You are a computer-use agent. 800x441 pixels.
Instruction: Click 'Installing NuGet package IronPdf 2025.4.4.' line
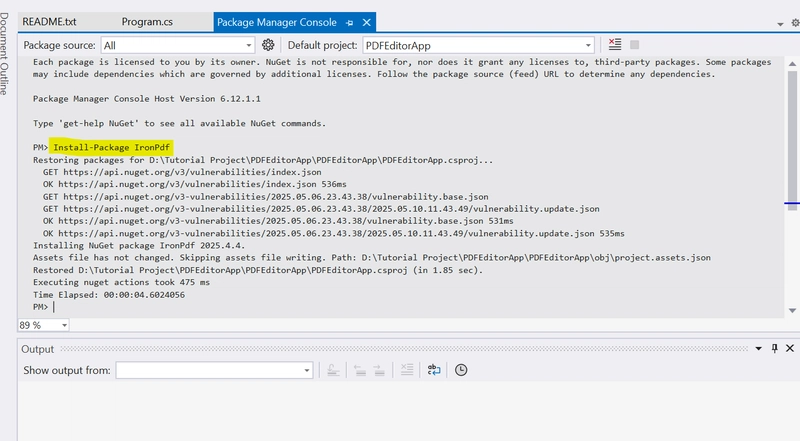pyautogui.click(x=139, y=246)
